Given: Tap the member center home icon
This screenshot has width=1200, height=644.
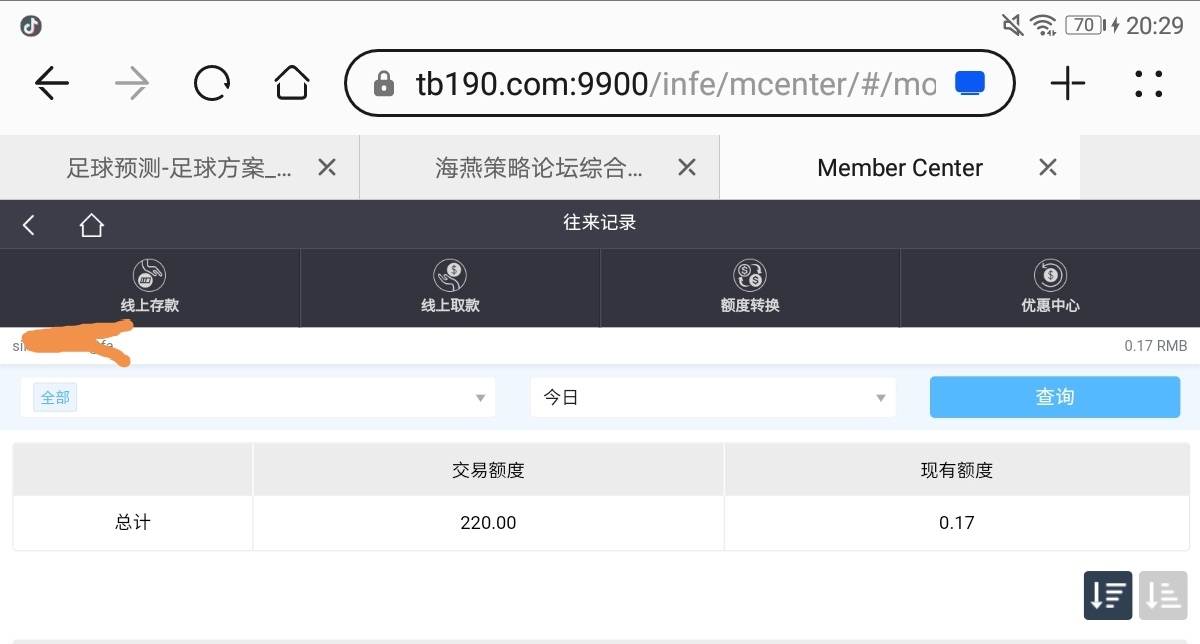Looking at the screenshot, I should coord(92,225).
